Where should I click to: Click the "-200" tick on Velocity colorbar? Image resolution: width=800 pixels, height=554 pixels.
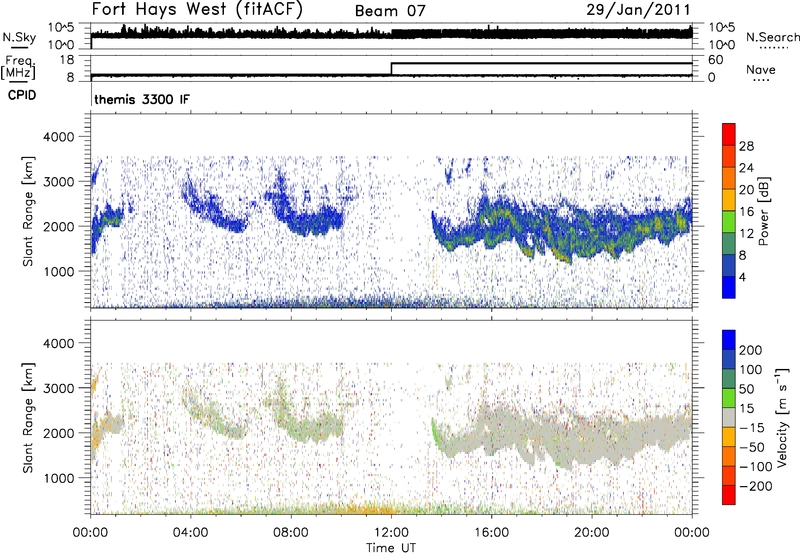(x=756, y=486)
